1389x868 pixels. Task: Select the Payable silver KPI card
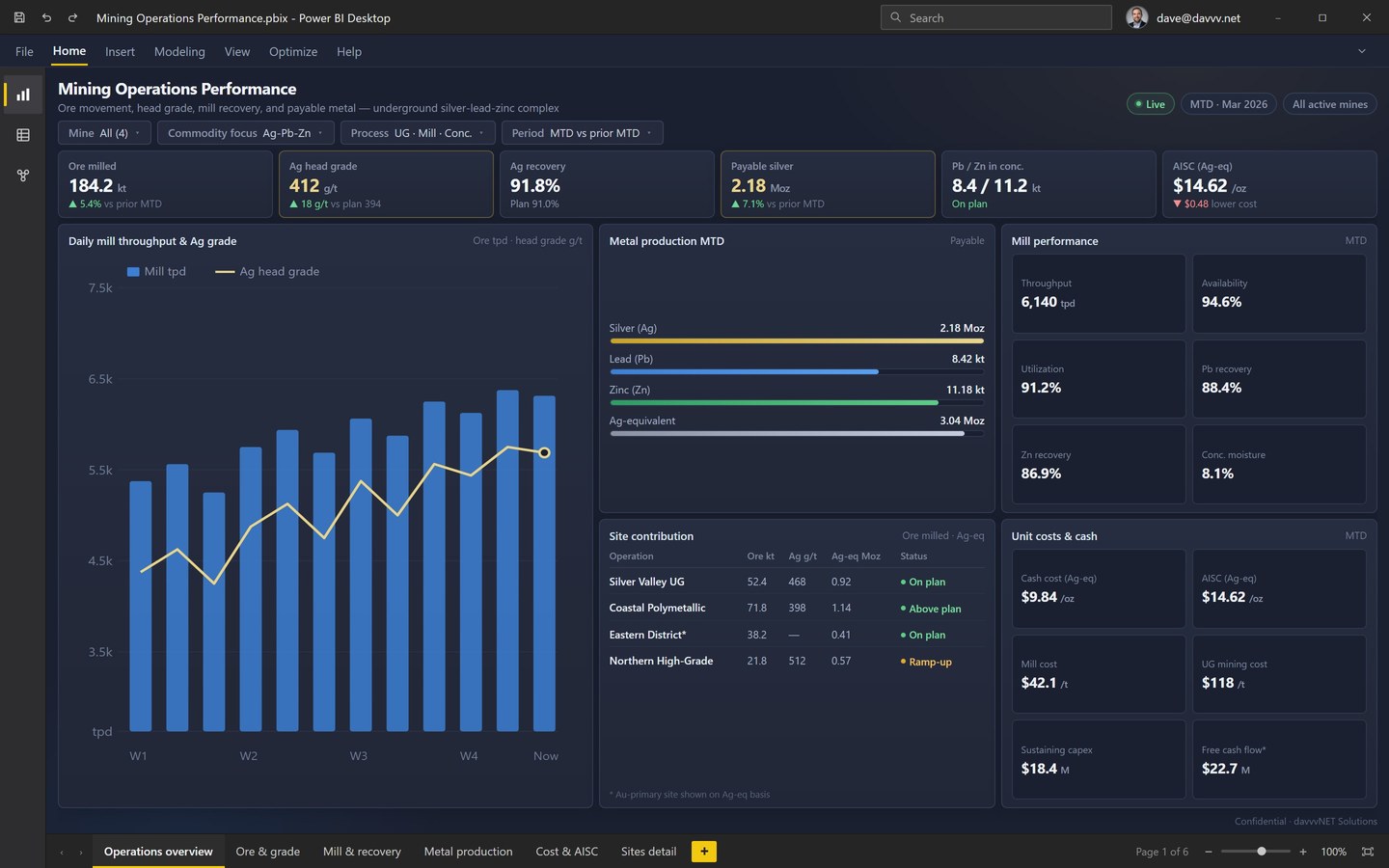click(828, 183)
